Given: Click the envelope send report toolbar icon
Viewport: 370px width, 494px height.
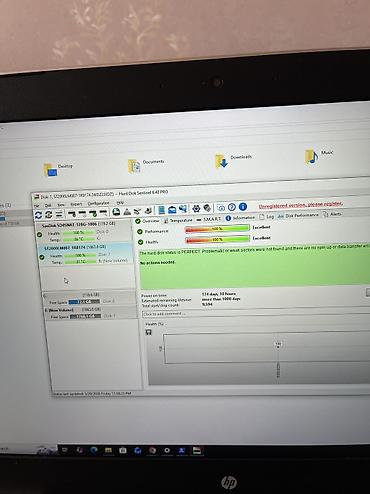Looking at the screenshot, I should point(172,210).
